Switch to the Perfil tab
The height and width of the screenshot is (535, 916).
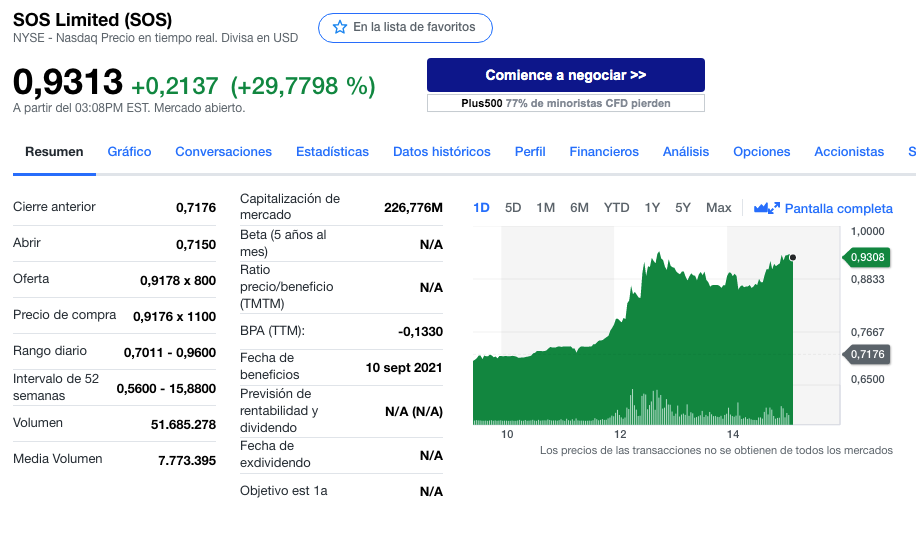[x=530, y=152]
